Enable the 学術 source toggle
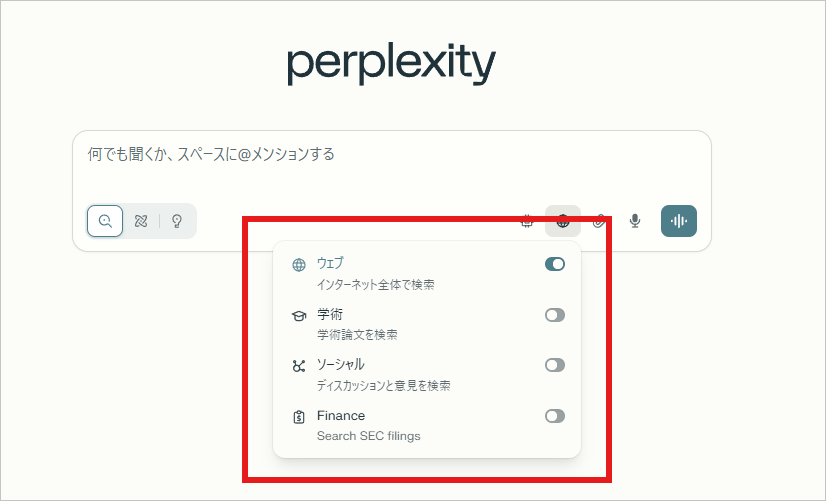 555,315
